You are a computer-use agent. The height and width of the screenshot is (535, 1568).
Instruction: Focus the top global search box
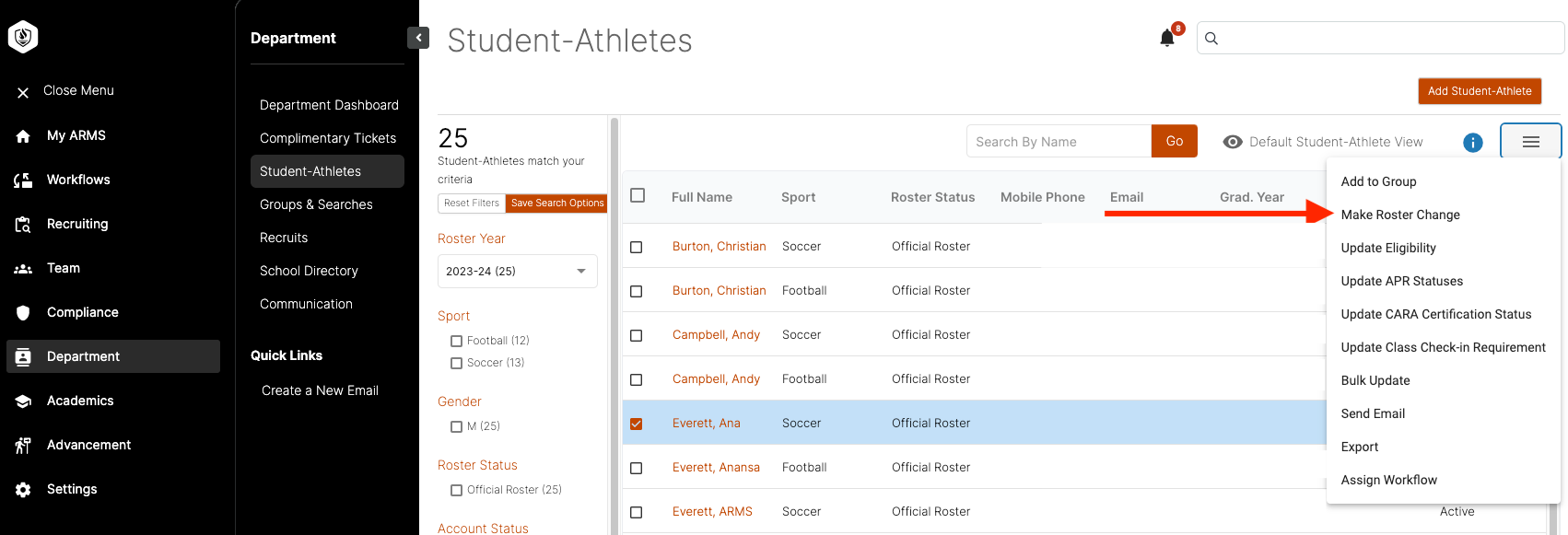pyautogui.click(x=1380, y=38)
